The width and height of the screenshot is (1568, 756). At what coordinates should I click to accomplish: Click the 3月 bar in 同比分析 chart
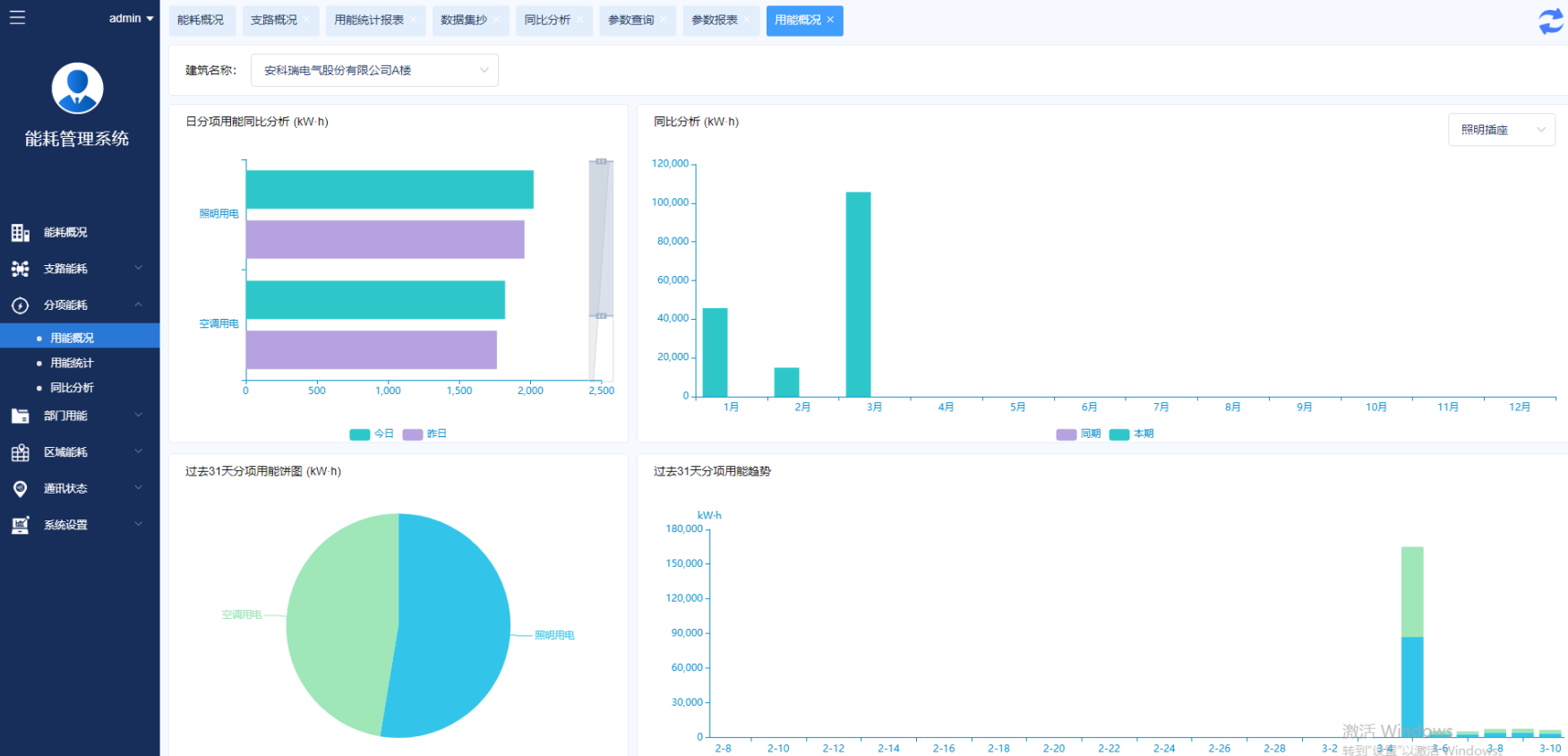click(x=858, y=295)
